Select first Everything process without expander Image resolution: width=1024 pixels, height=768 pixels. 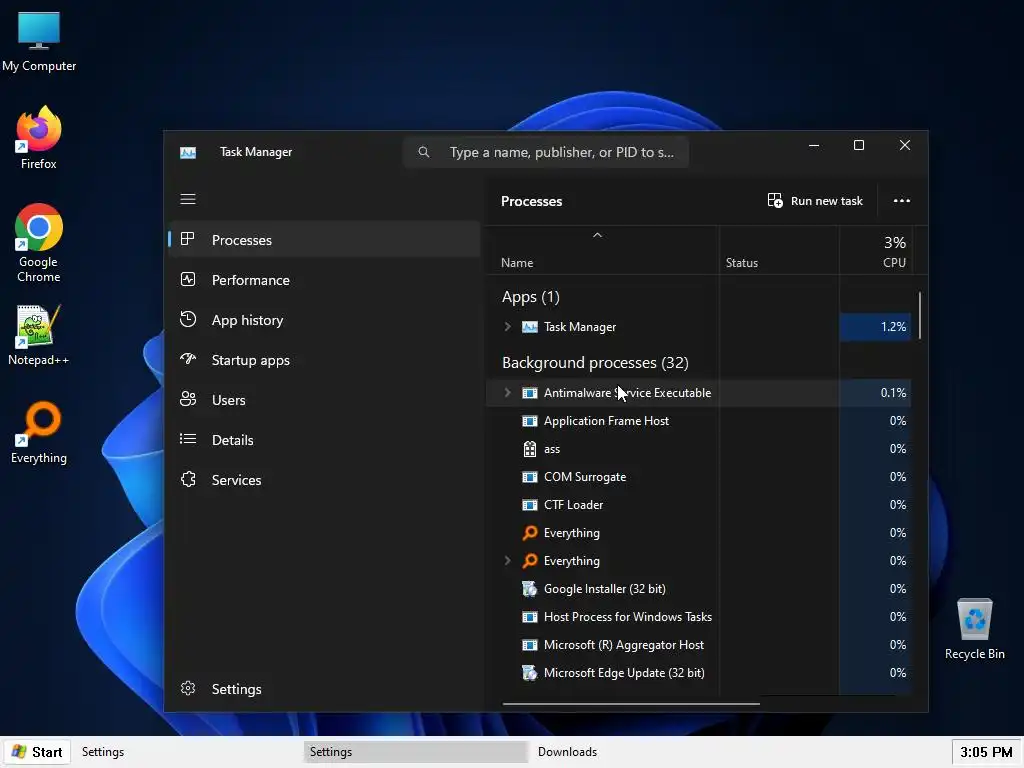point(699,533)
